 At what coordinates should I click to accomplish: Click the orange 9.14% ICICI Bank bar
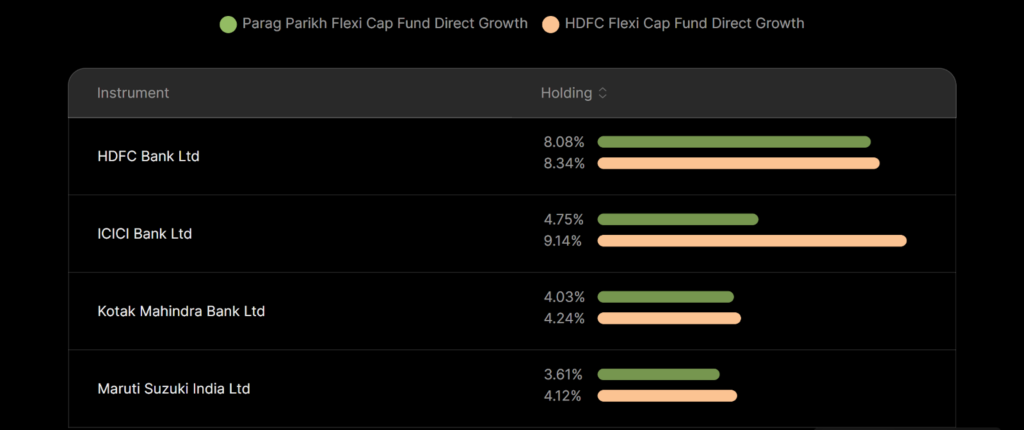click(752, 241)
